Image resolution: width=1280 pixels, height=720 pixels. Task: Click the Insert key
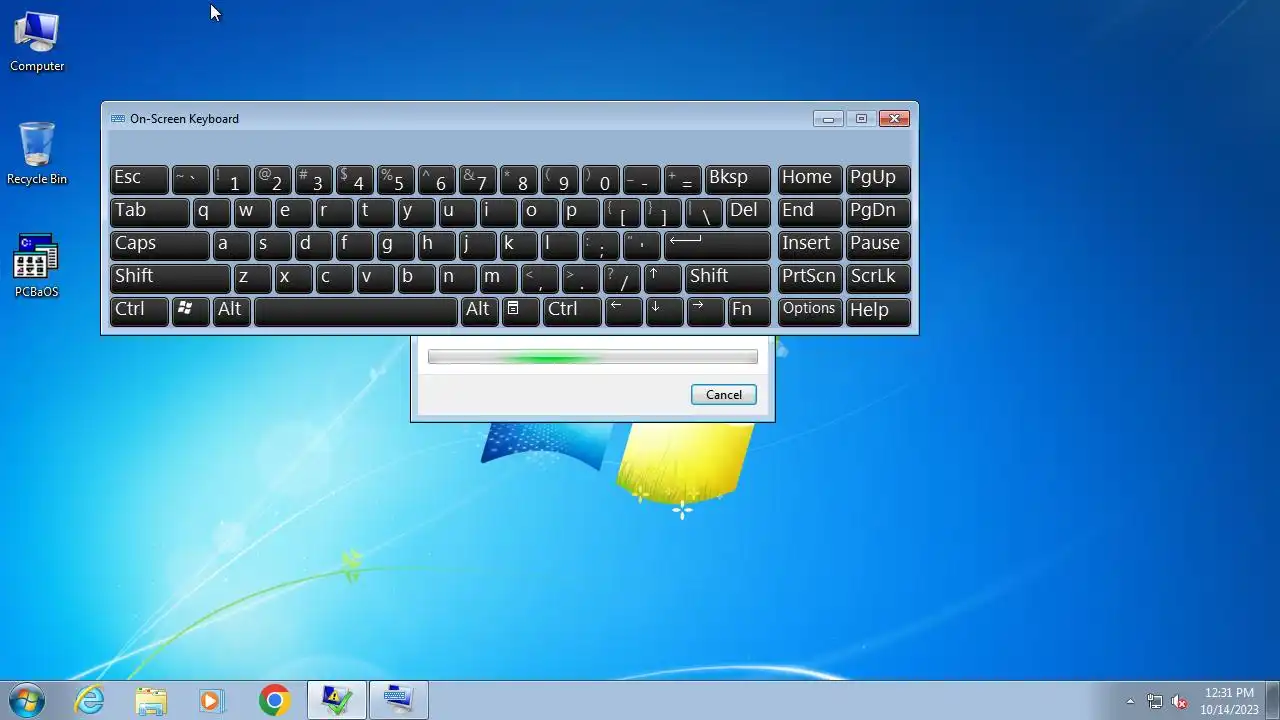pyautogui.click(x=809, y=244)
